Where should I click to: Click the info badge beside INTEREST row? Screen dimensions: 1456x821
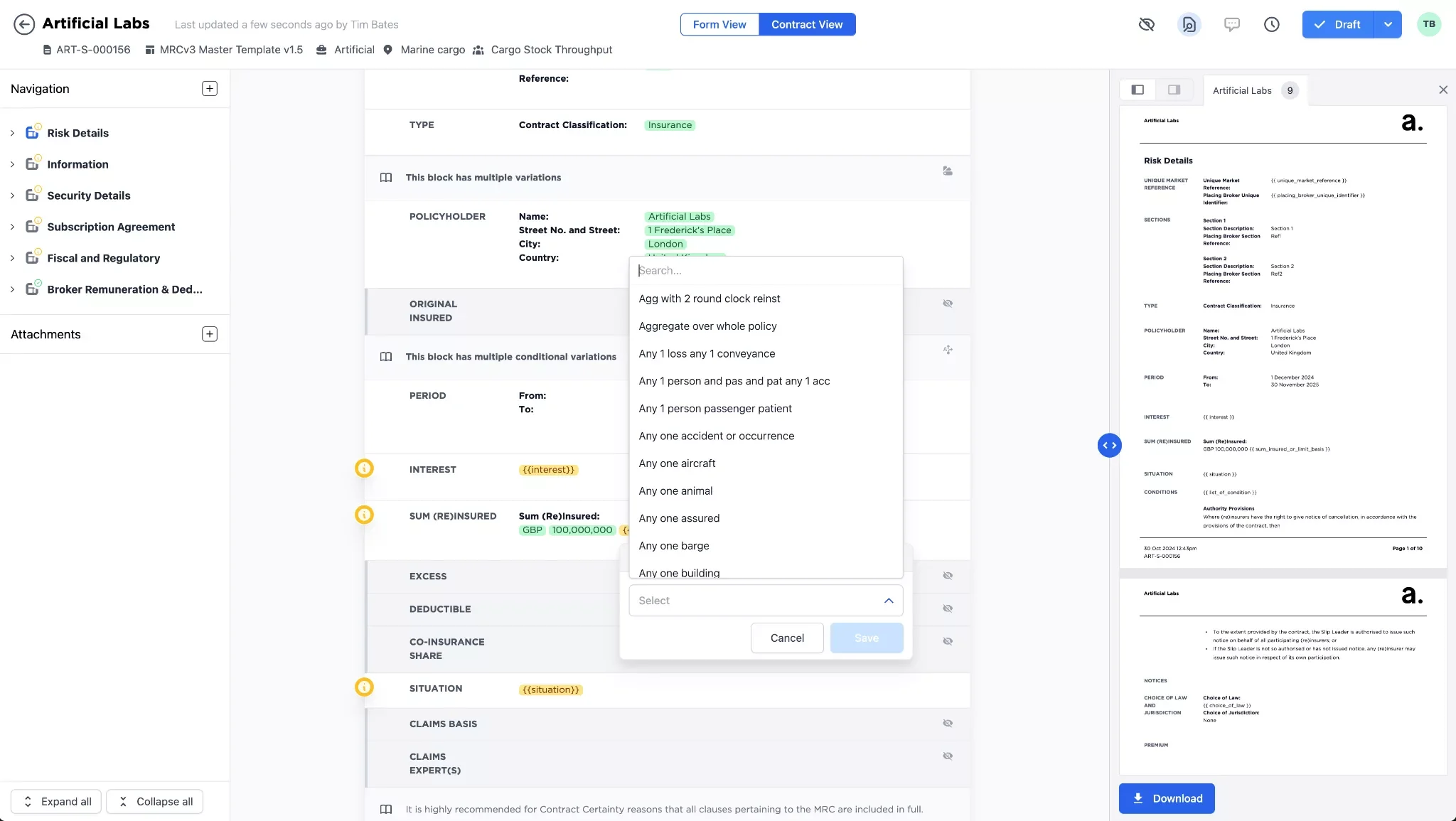click(x=364, y=468)
